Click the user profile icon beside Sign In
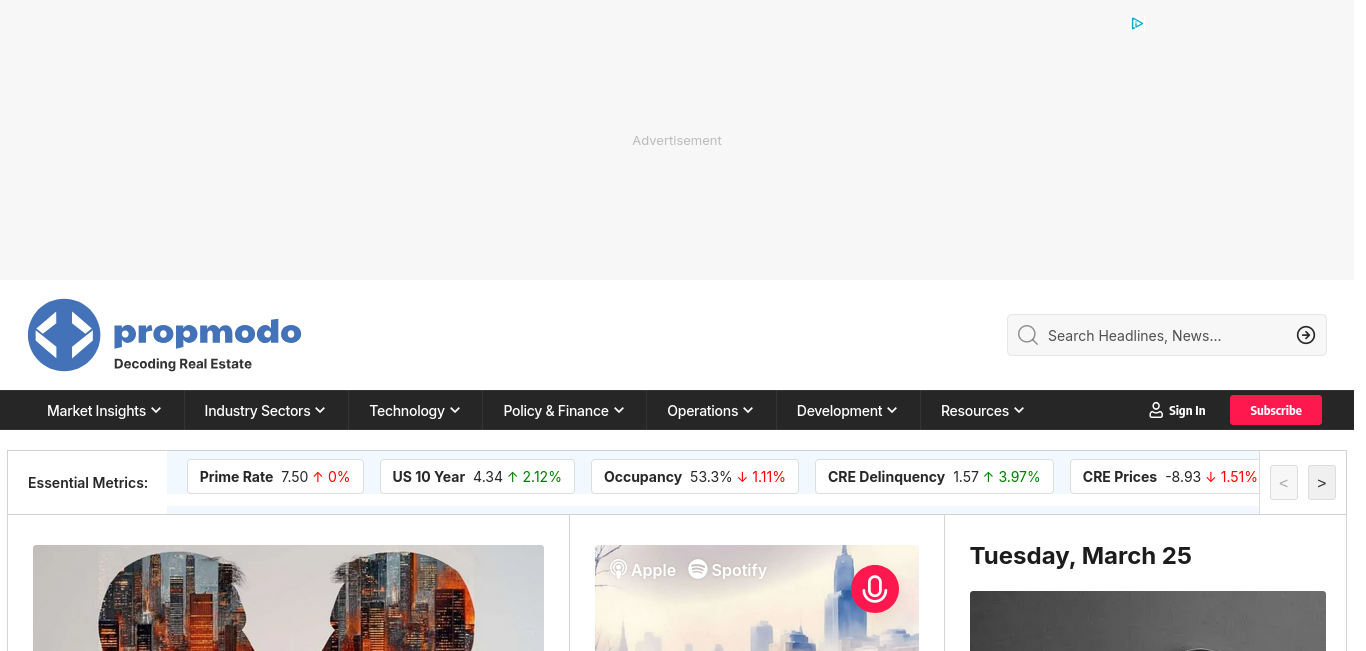The width and height of the screenshot is (1366, 651). coord(1156,411)
